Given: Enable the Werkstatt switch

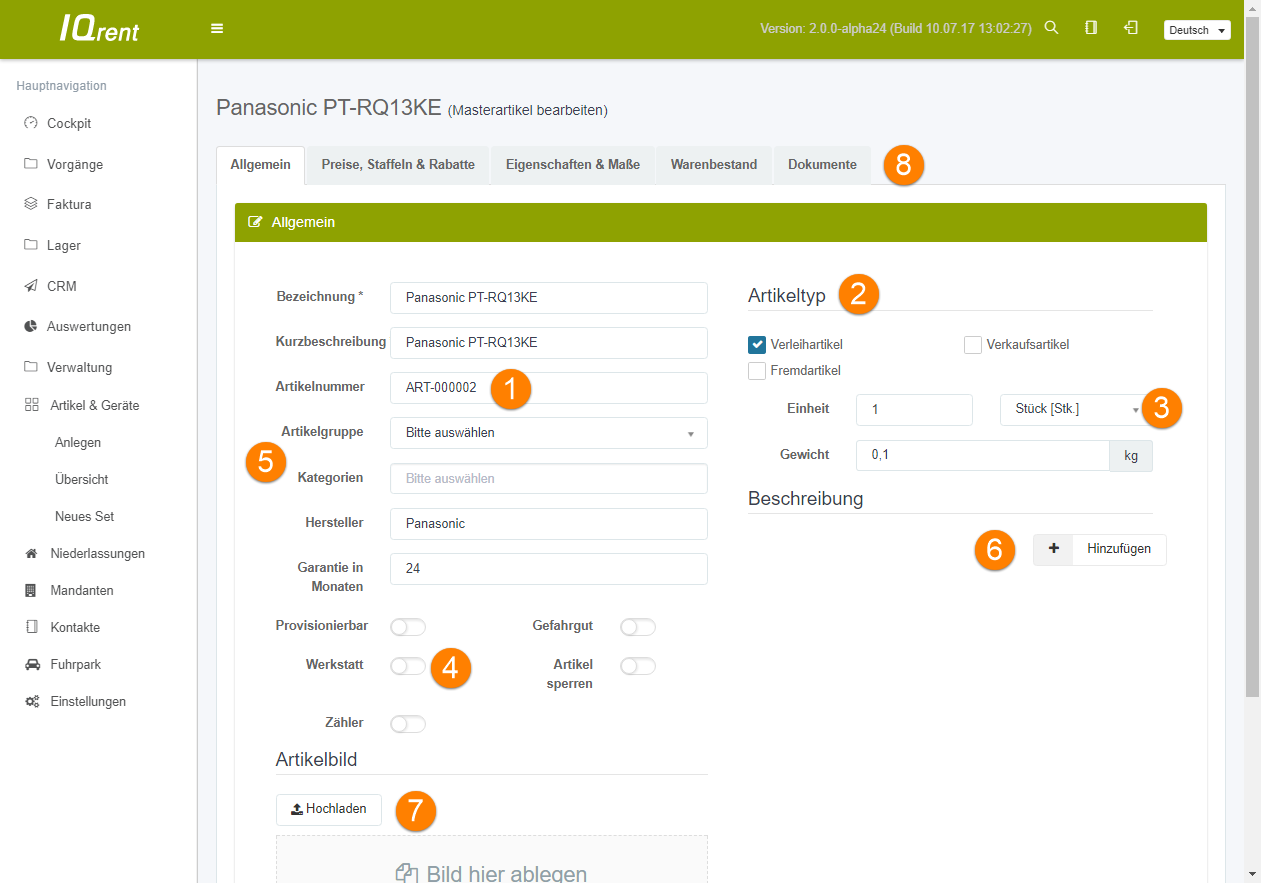Looking at the screenshot, I should click(x=408, y=666).
